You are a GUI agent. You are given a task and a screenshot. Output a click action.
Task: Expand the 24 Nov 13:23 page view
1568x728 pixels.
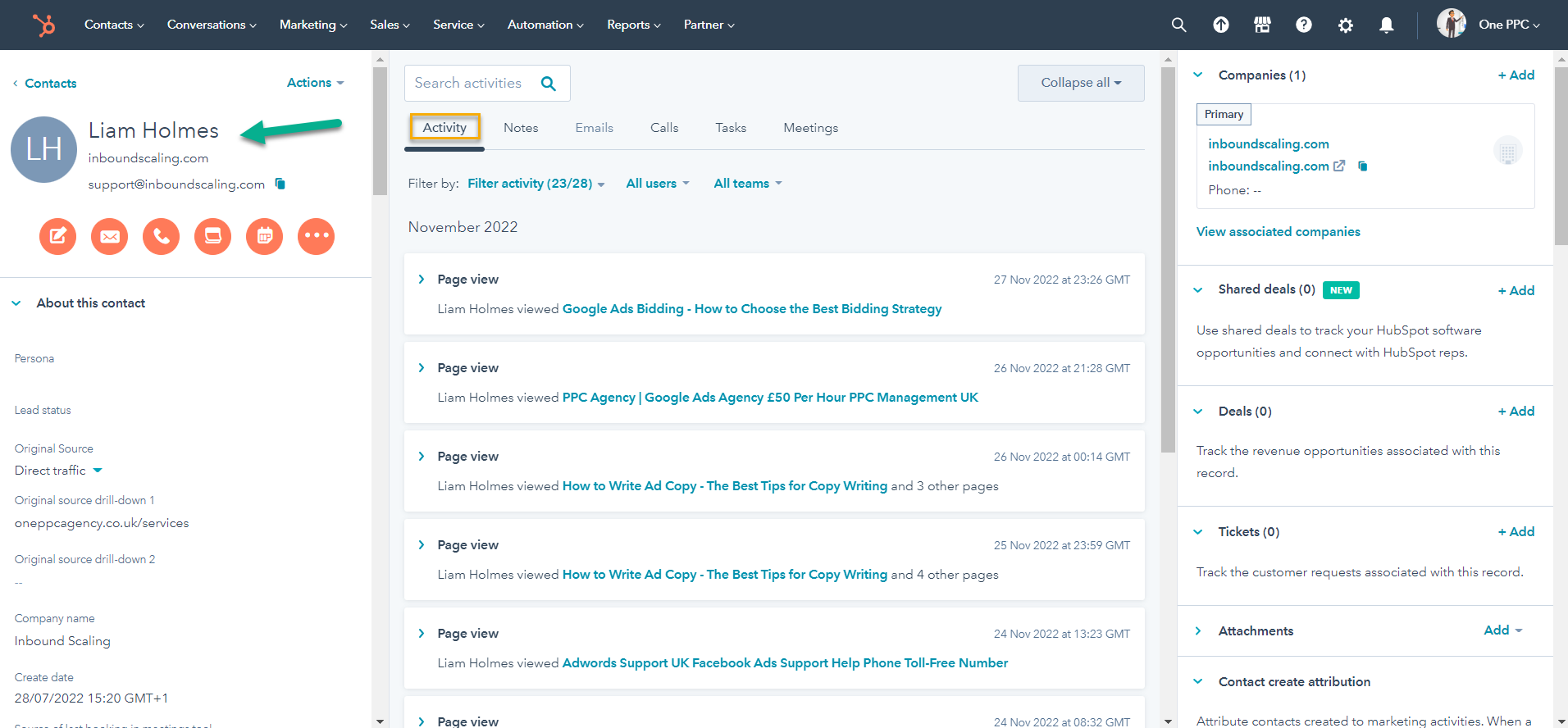point(422,634)
